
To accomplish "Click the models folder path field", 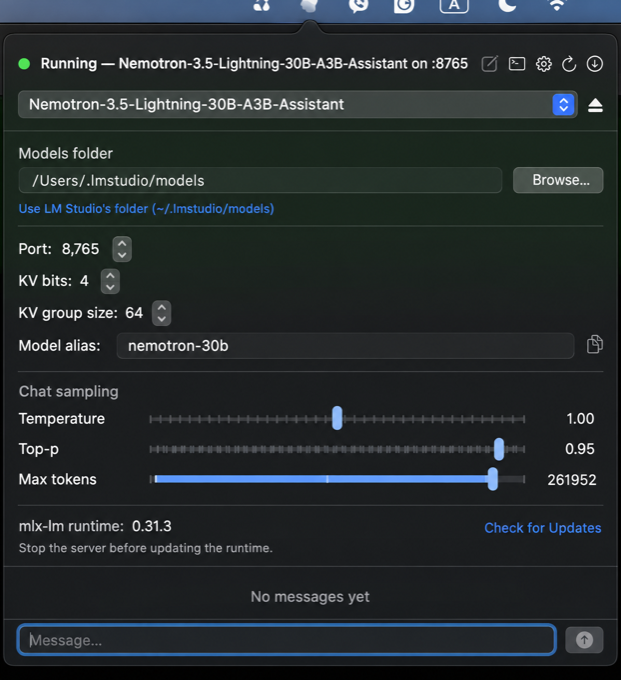I will point(260,180).
